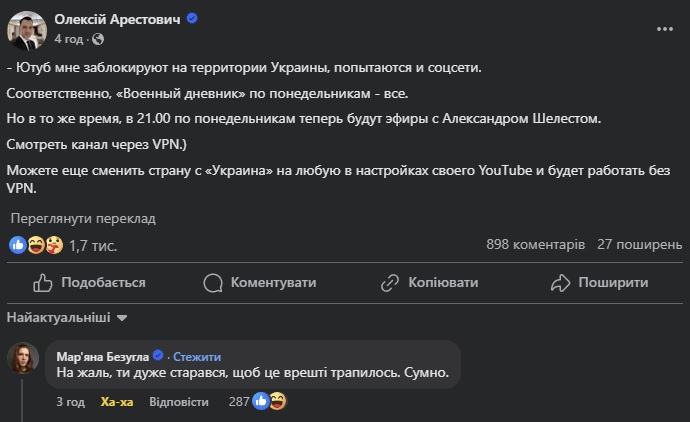Open Олексій Арестович profile picture
Image resolution: width=690 pixels, height=422 pixels.
(27, 31)
